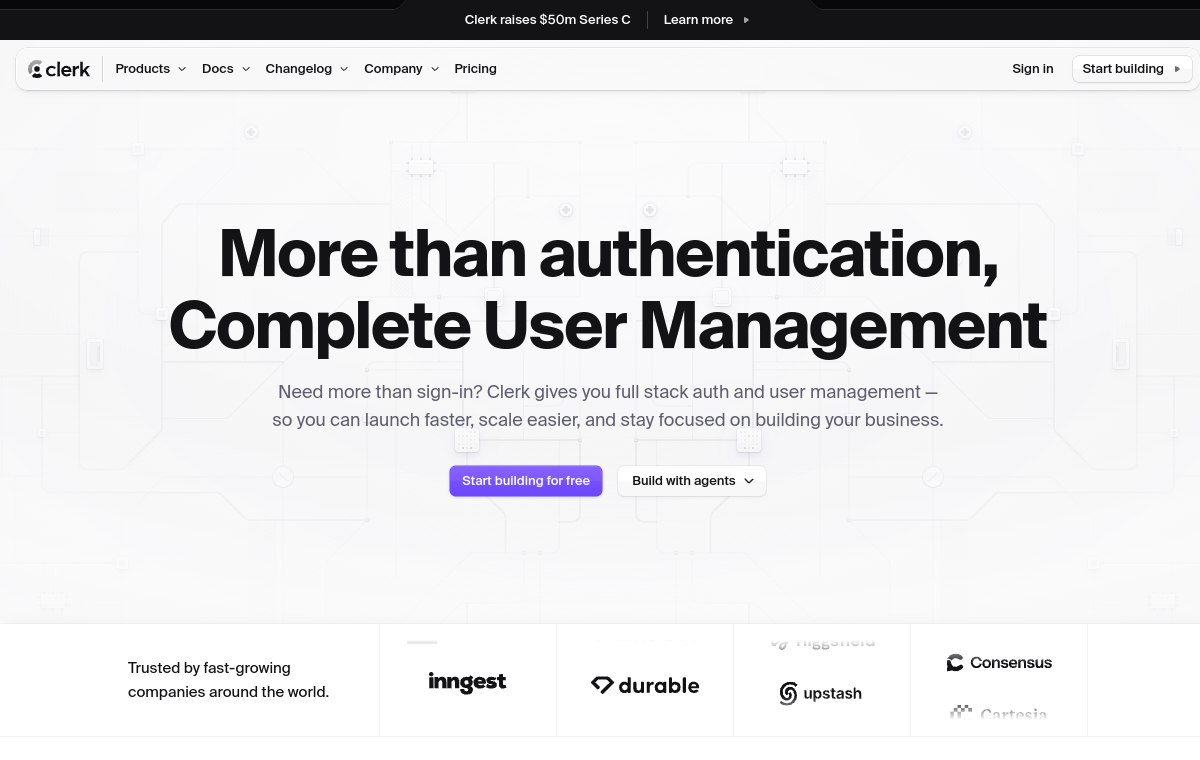Go to the Pricing page

[x=475, y=69]
